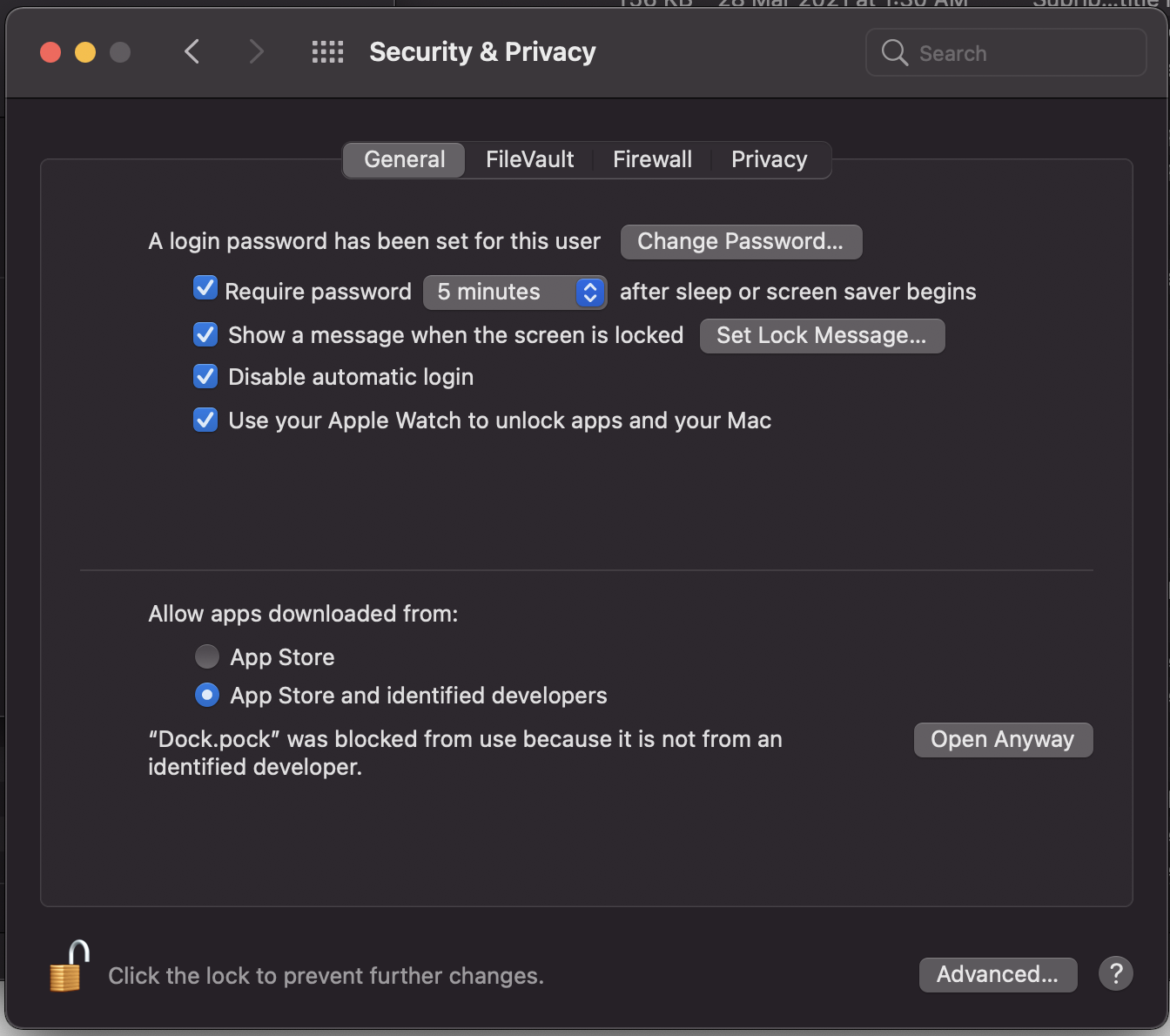Click the back navigation arrow
The width and height of the screenshot is (1170, 1036).
pos(192,51)
